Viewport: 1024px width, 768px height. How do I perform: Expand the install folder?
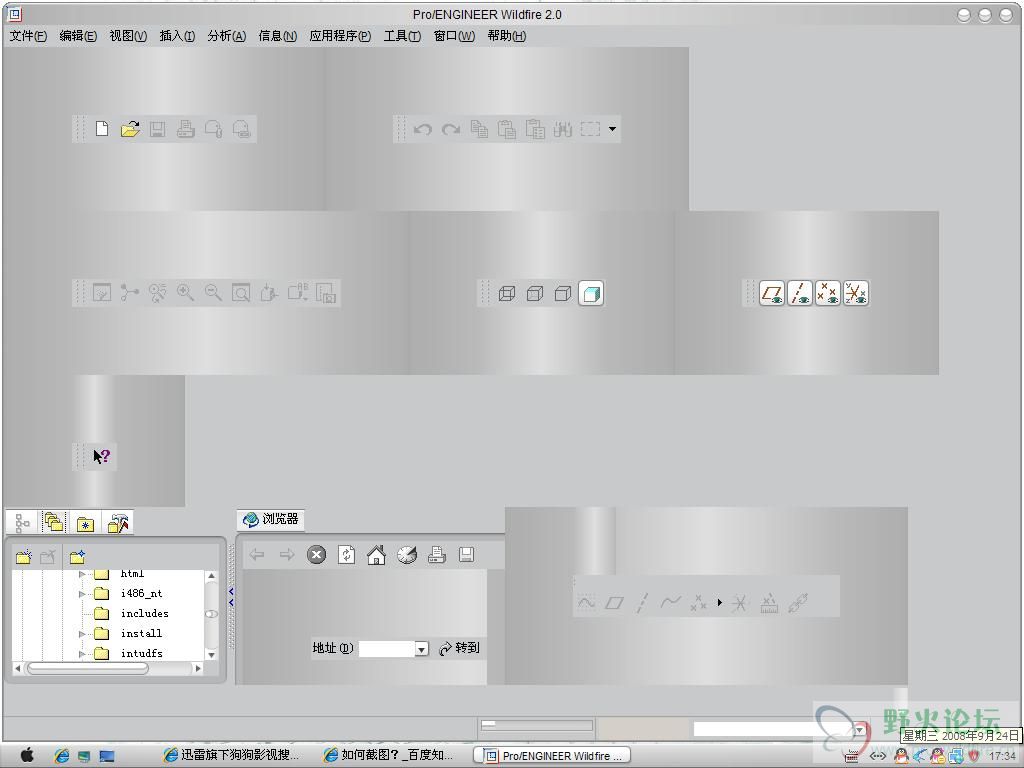(82, 633)
